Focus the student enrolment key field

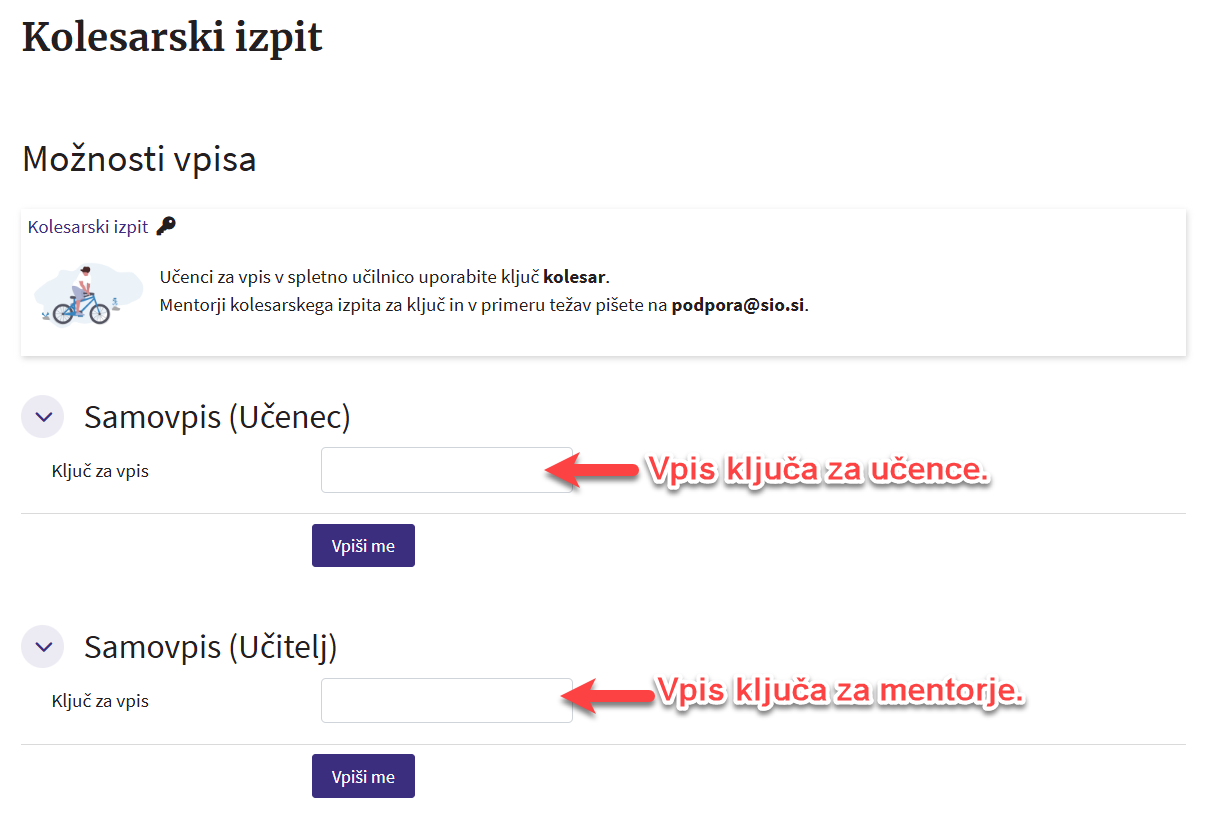click(x=446, y=470)
